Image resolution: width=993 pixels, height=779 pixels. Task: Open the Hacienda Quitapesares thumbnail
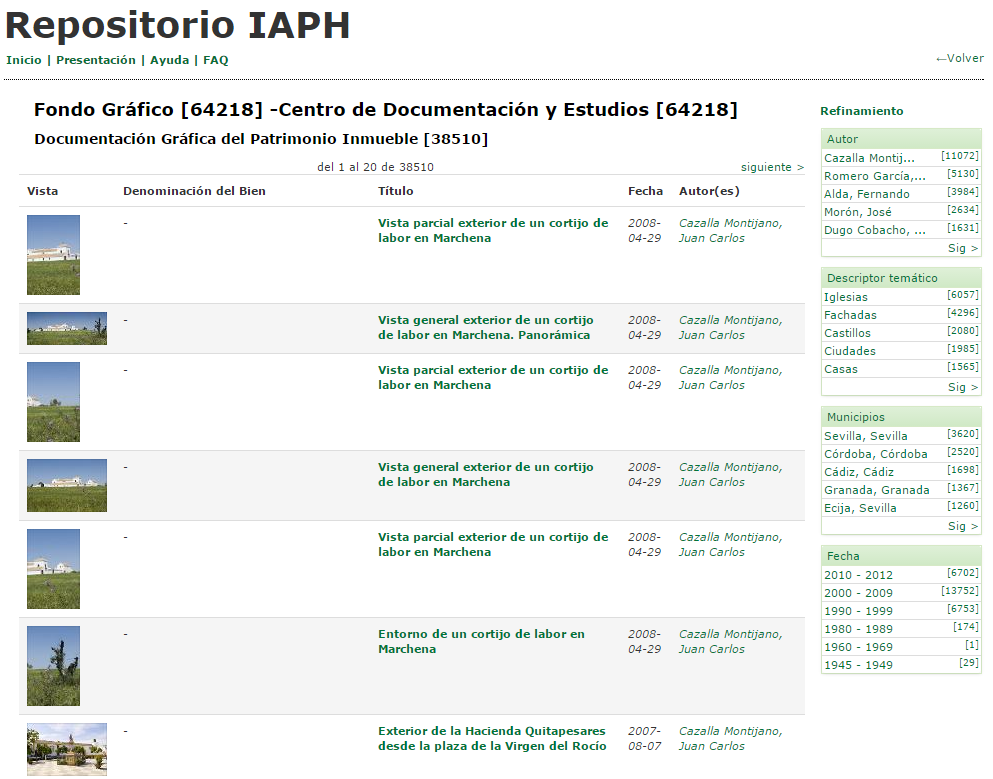pyautogui.click(x=67, y=749)
